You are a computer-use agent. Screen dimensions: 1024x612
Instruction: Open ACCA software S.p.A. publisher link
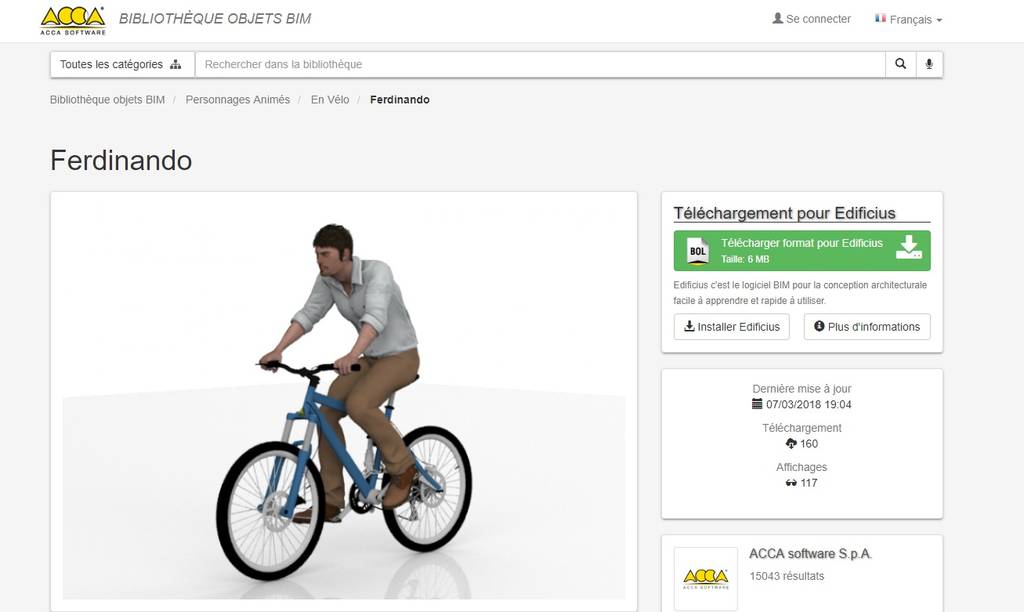point(810,554)
